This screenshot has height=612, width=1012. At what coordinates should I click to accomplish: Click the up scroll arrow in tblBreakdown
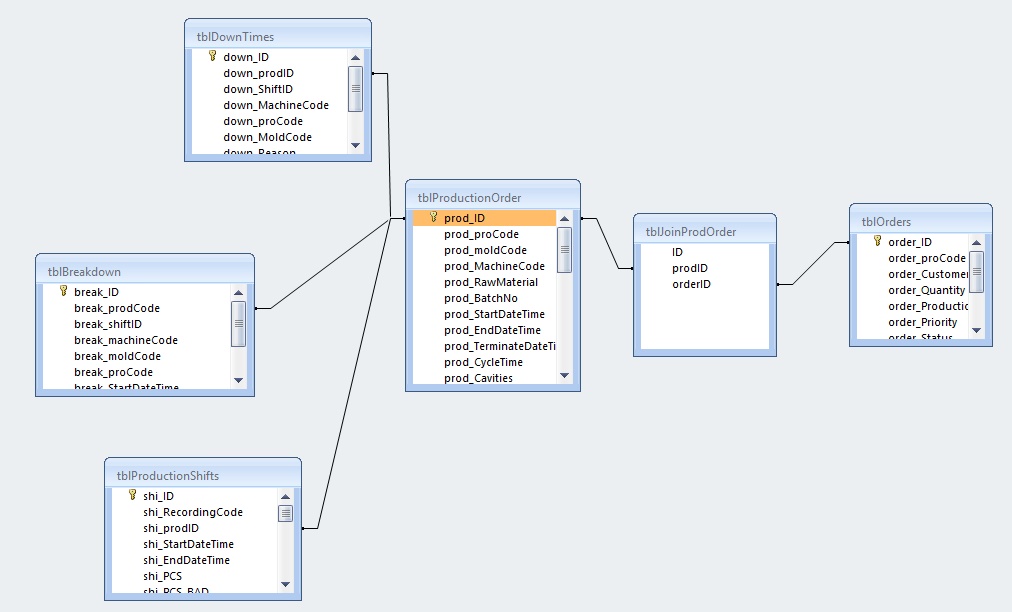point(238,292)
